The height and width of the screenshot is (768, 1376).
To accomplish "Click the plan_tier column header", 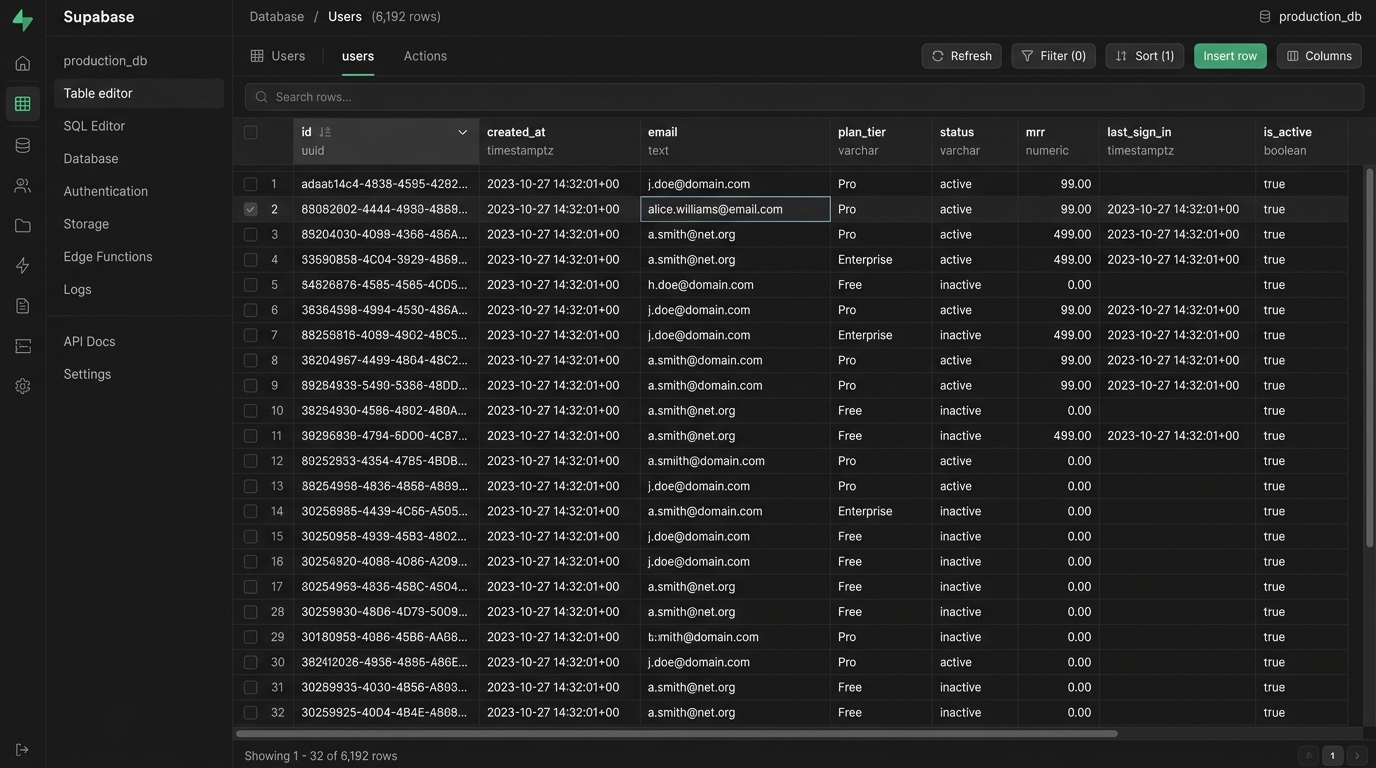I will (x=881, y=141).
